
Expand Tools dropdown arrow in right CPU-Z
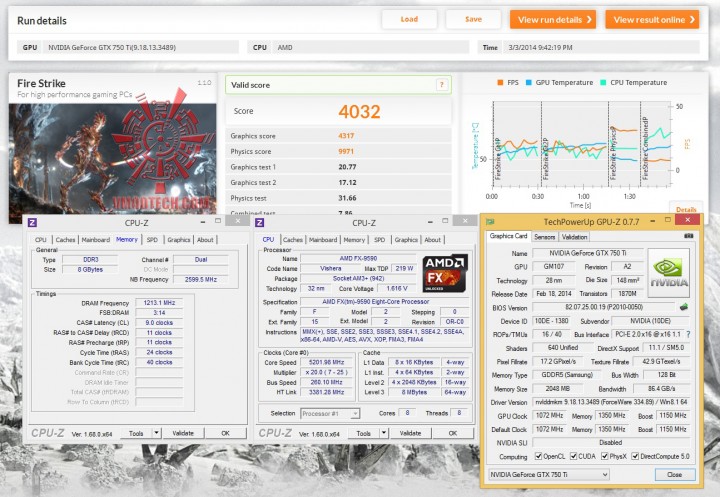(x=384, y=433)
